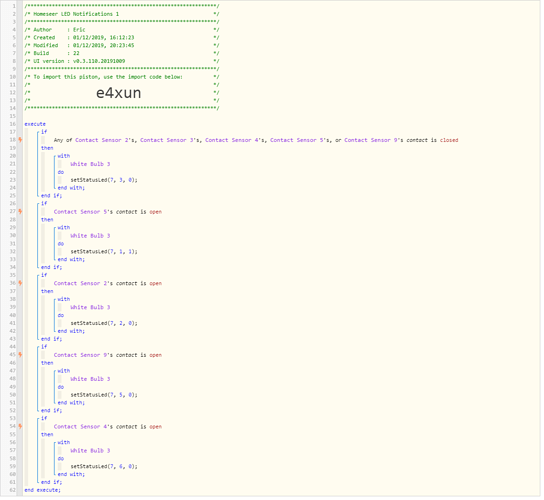This screenshot has height=500, width=544.
Task: Open the 'Contact Sensor 2's contact is open' condition
Action: click(x=108, y=284)
